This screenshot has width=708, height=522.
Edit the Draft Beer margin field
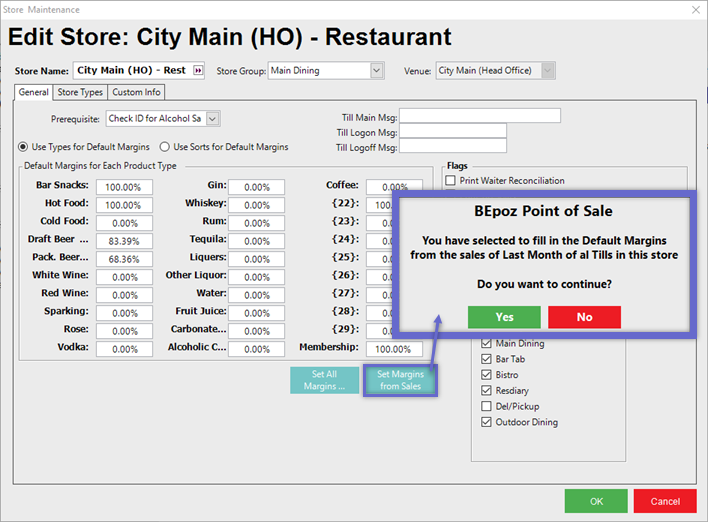(x=124, y=241)
